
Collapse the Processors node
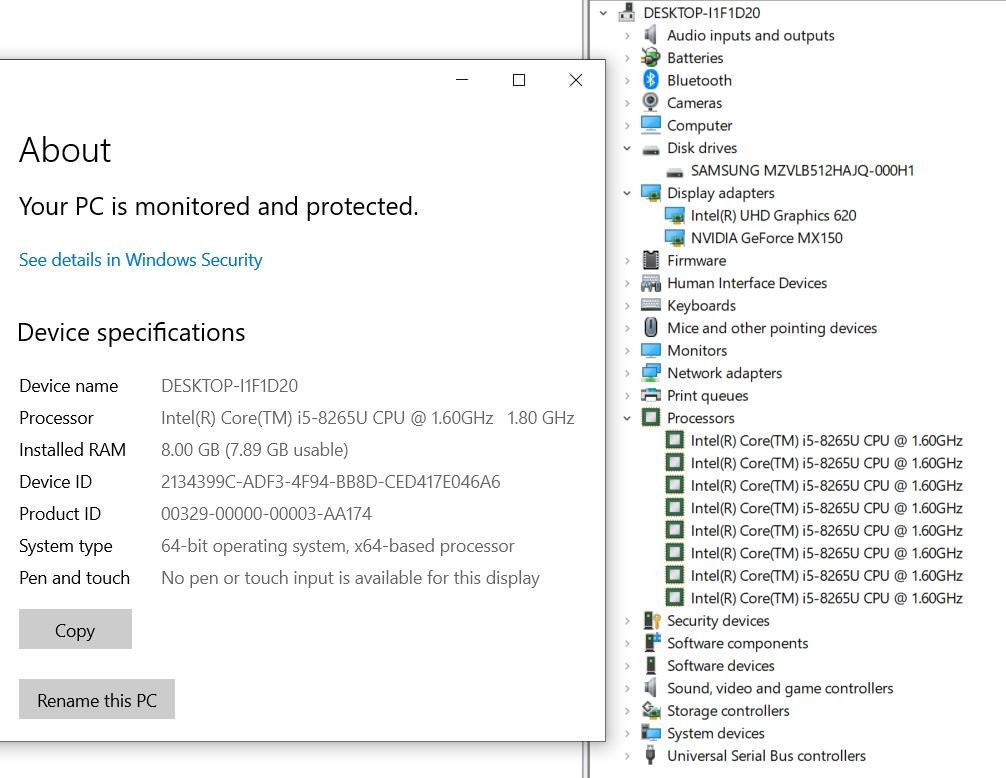[627, 418]
